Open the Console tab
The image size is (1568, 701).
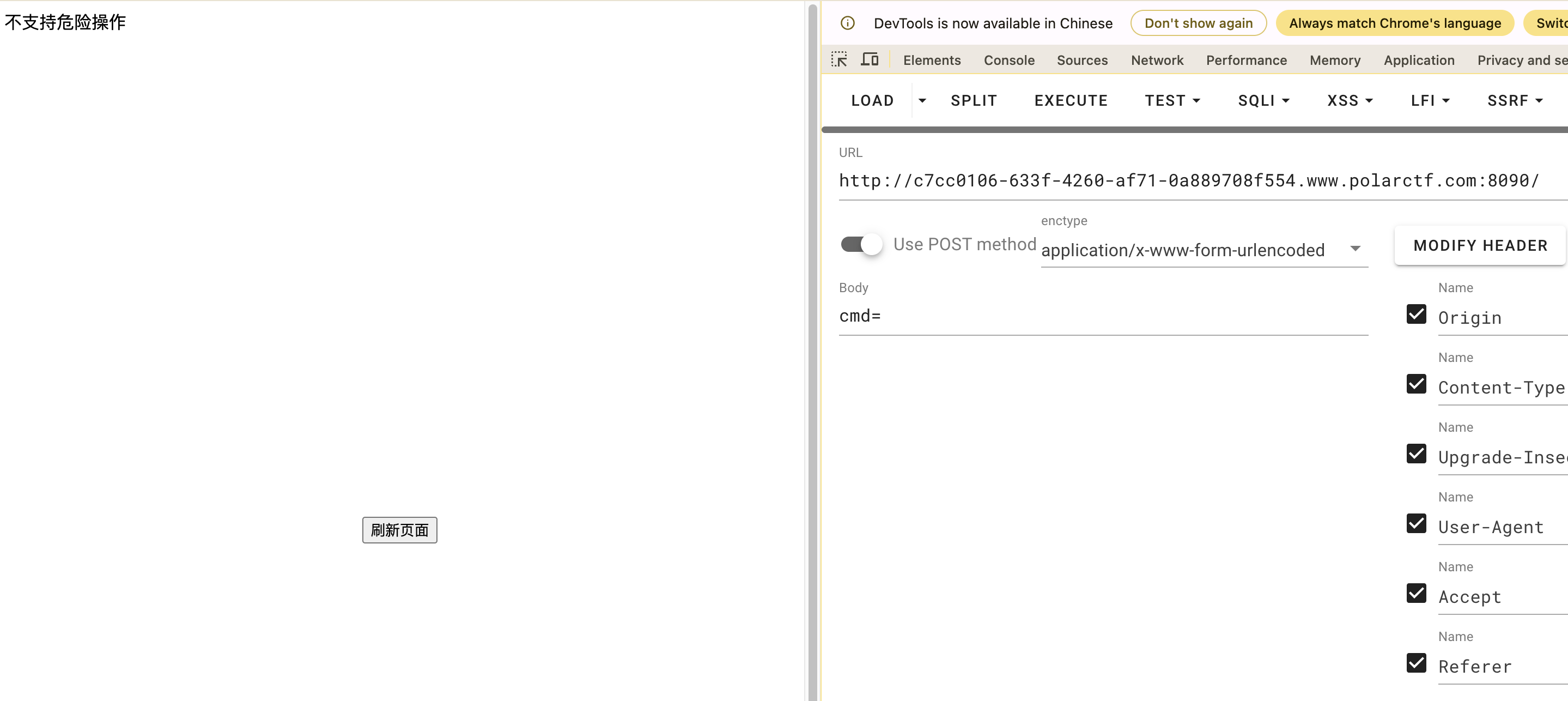(1008, 61)
